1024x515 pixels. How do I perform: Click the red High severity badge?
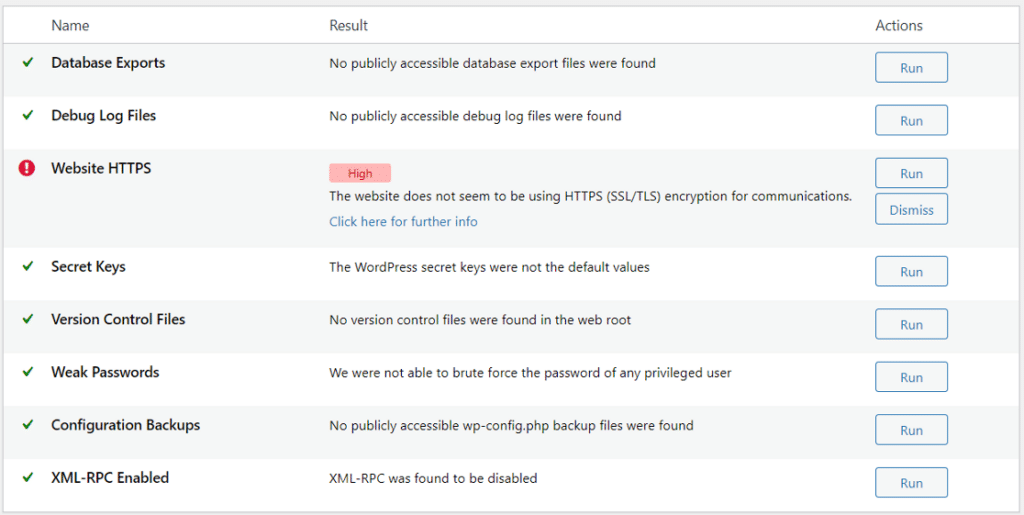click(x=360, y=174)
